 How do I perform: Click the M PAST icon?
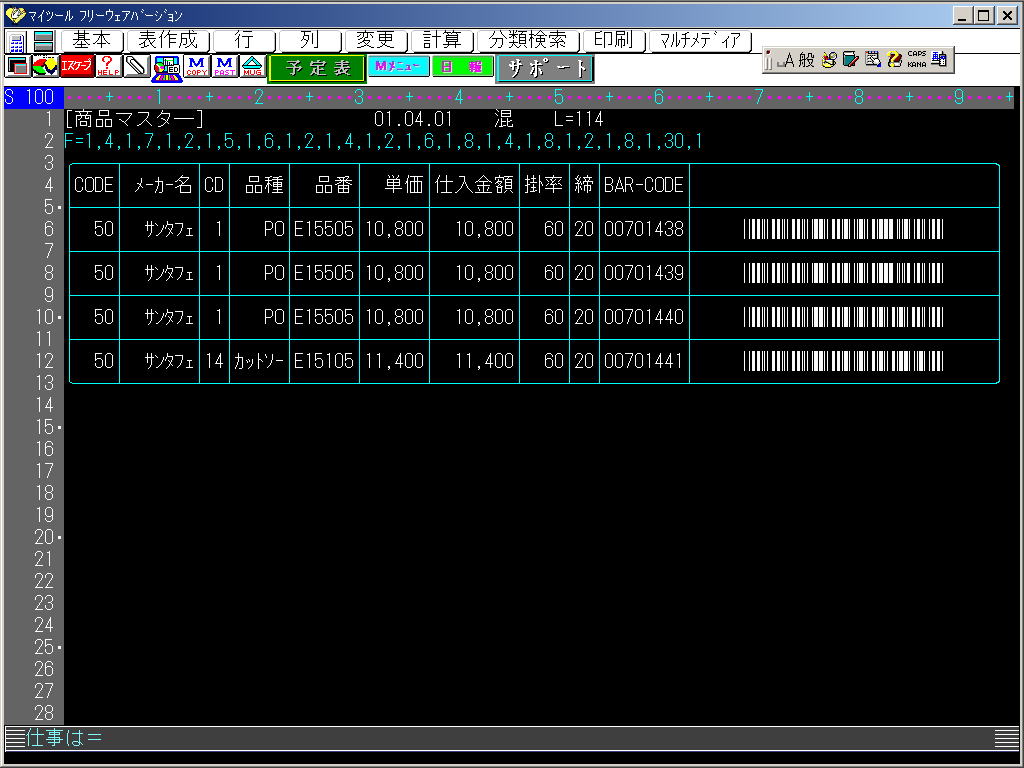pyautogui.click(x=225, y=67)
